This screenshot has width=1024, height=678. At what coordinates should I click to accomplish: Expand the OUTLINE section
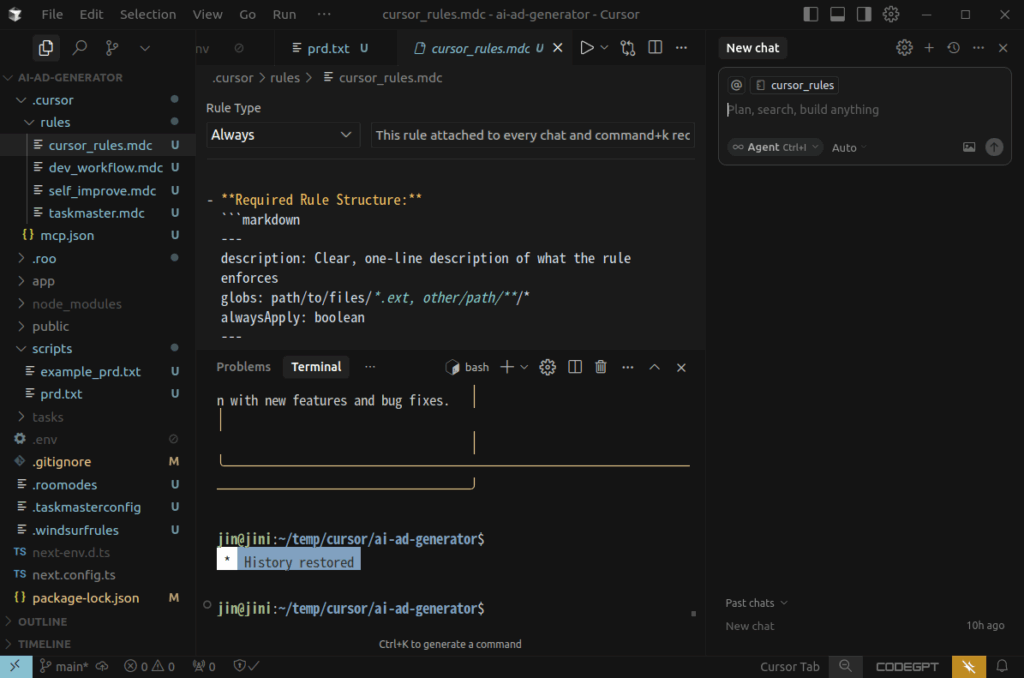point(98,622)
